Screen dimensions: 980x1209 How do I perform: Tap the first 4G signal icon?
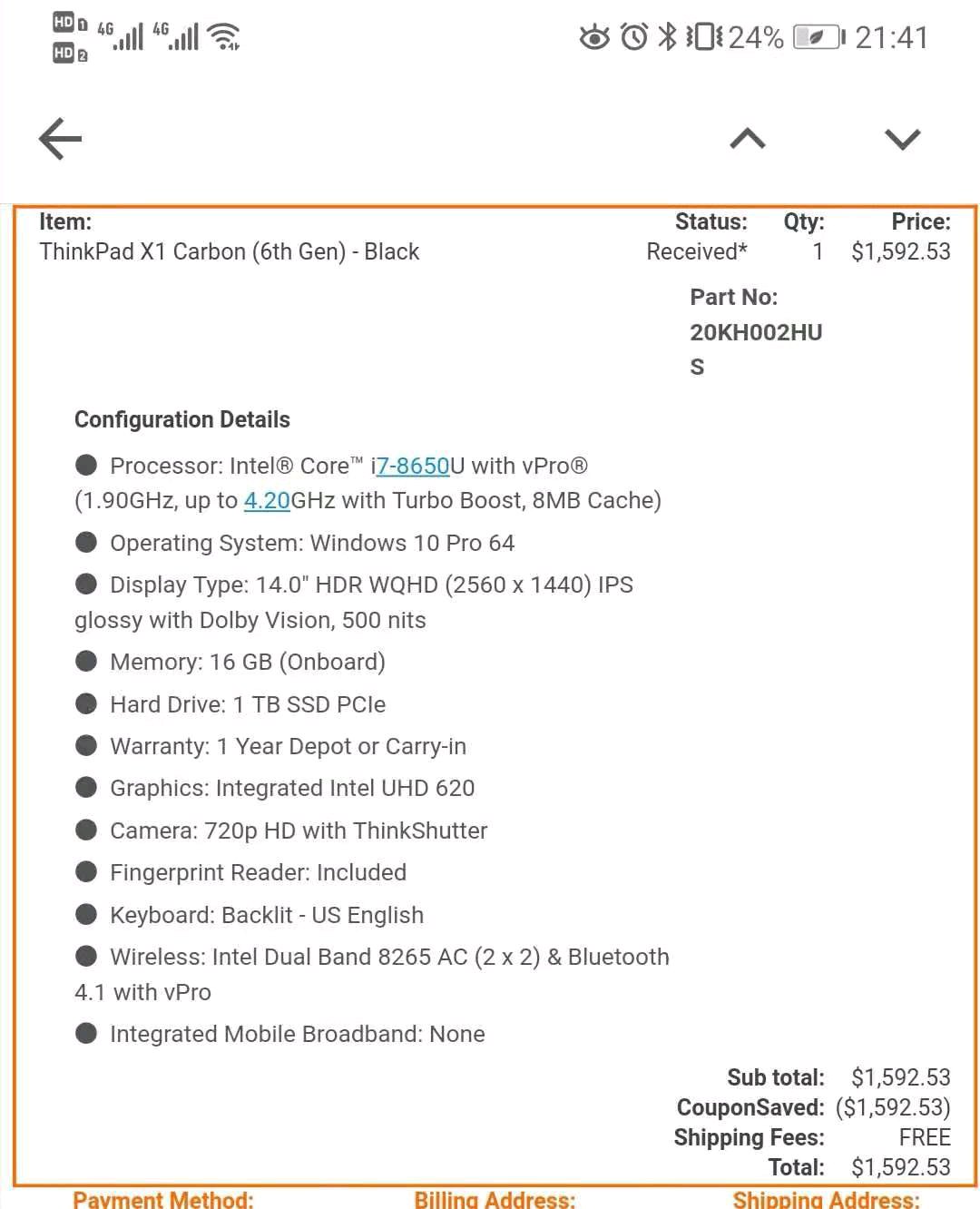[120, 36]
